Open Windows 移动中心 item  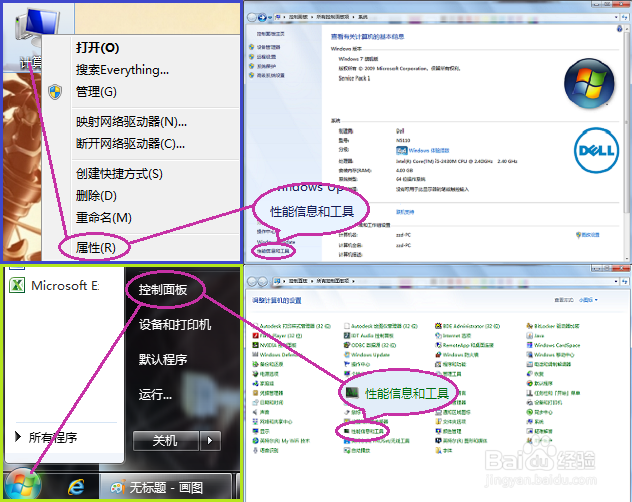[x=551, y=355]
